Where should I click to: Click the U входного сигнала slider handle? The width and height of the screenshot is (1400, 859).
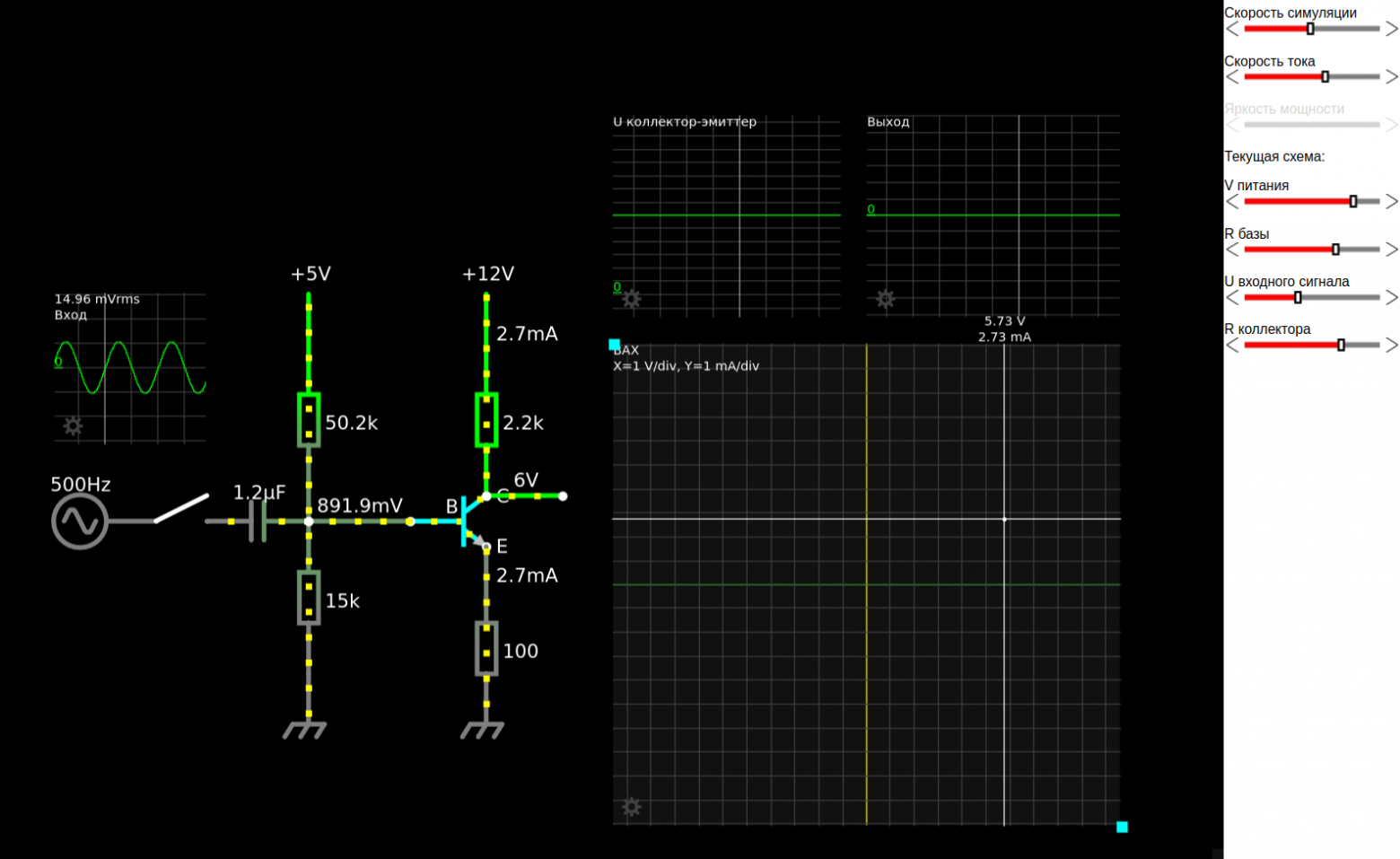[x=1298, y=297]
